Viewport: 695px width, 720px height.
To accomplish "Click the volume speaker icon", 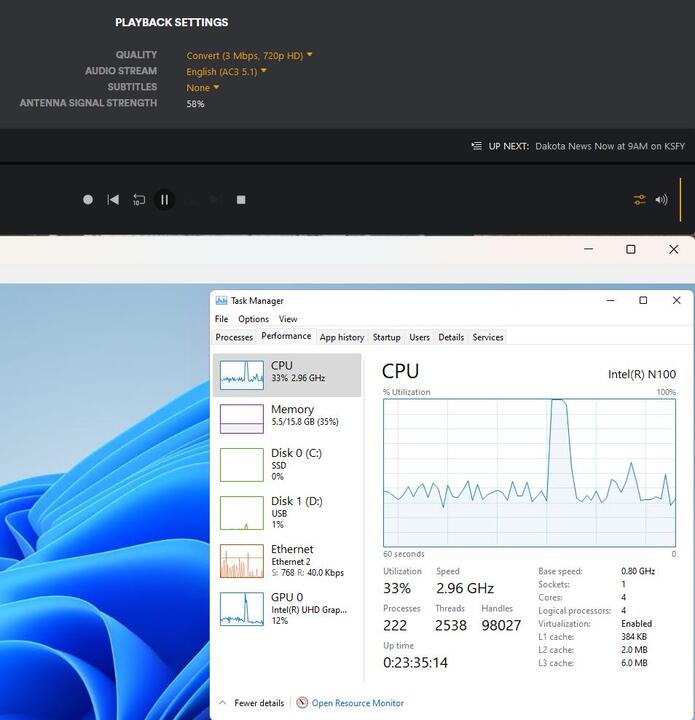I will (661, 200).
